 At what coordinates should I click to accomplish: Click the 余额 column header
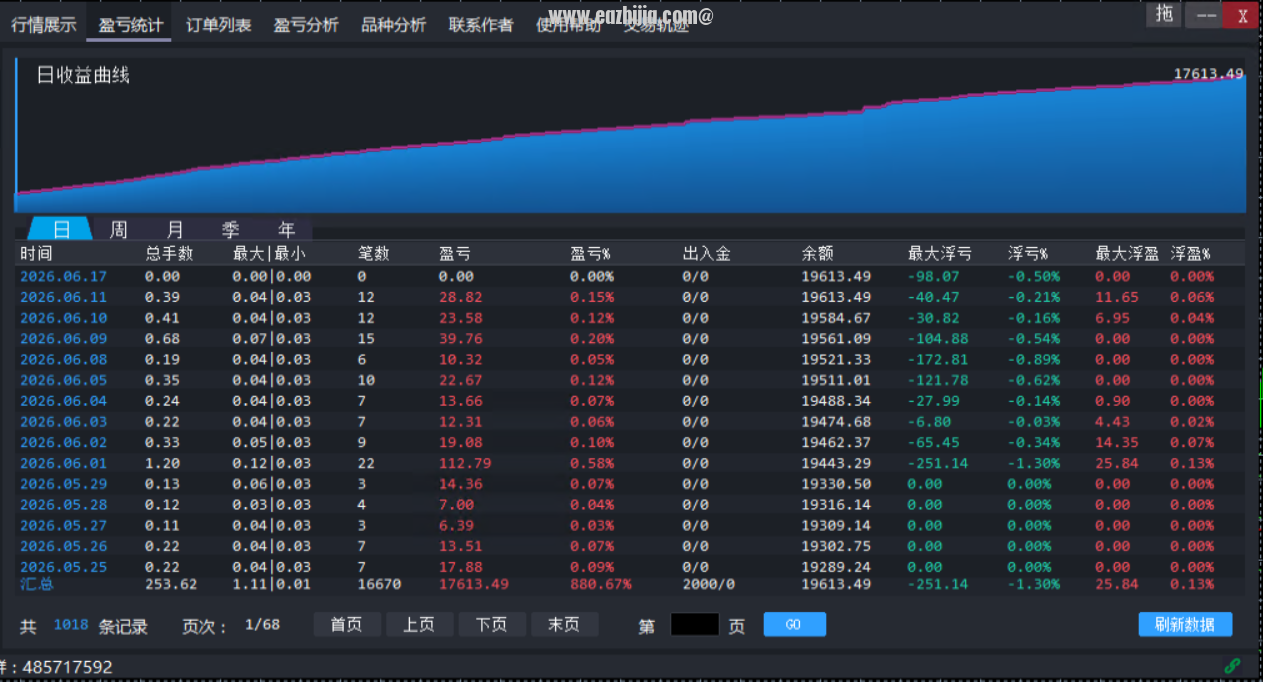pyautogui.click(x=817, y=254)
